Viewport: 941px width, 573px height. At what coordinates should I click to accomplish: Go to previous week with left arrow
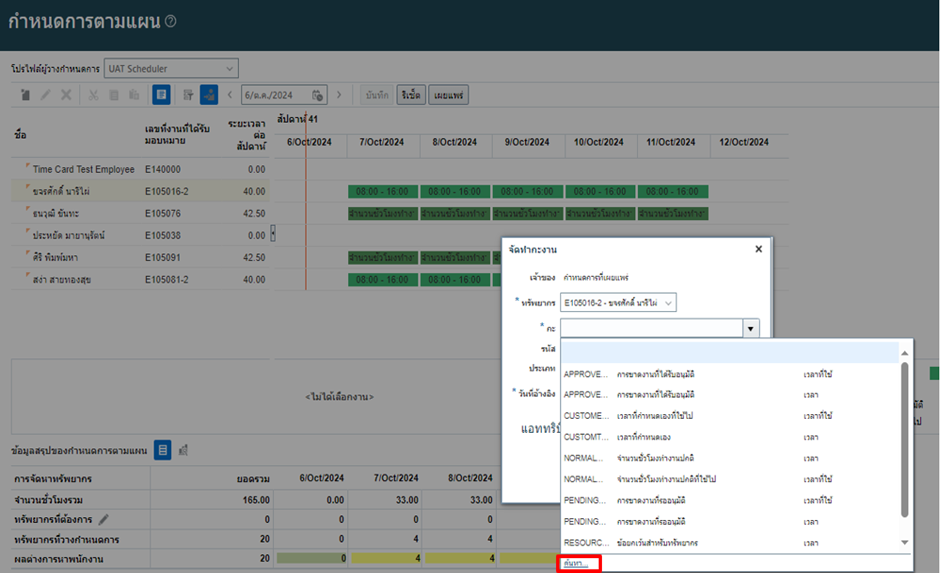[x=231, y=95]
